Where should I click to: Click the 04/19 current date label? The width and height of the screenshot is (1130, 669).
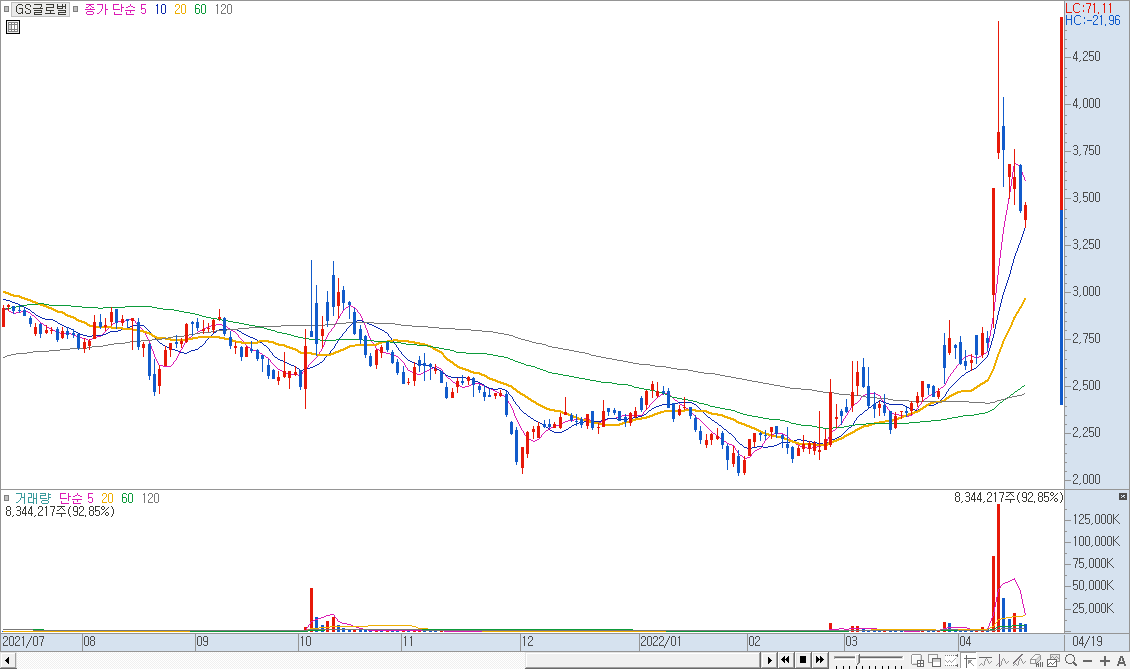coord(1087,641)
